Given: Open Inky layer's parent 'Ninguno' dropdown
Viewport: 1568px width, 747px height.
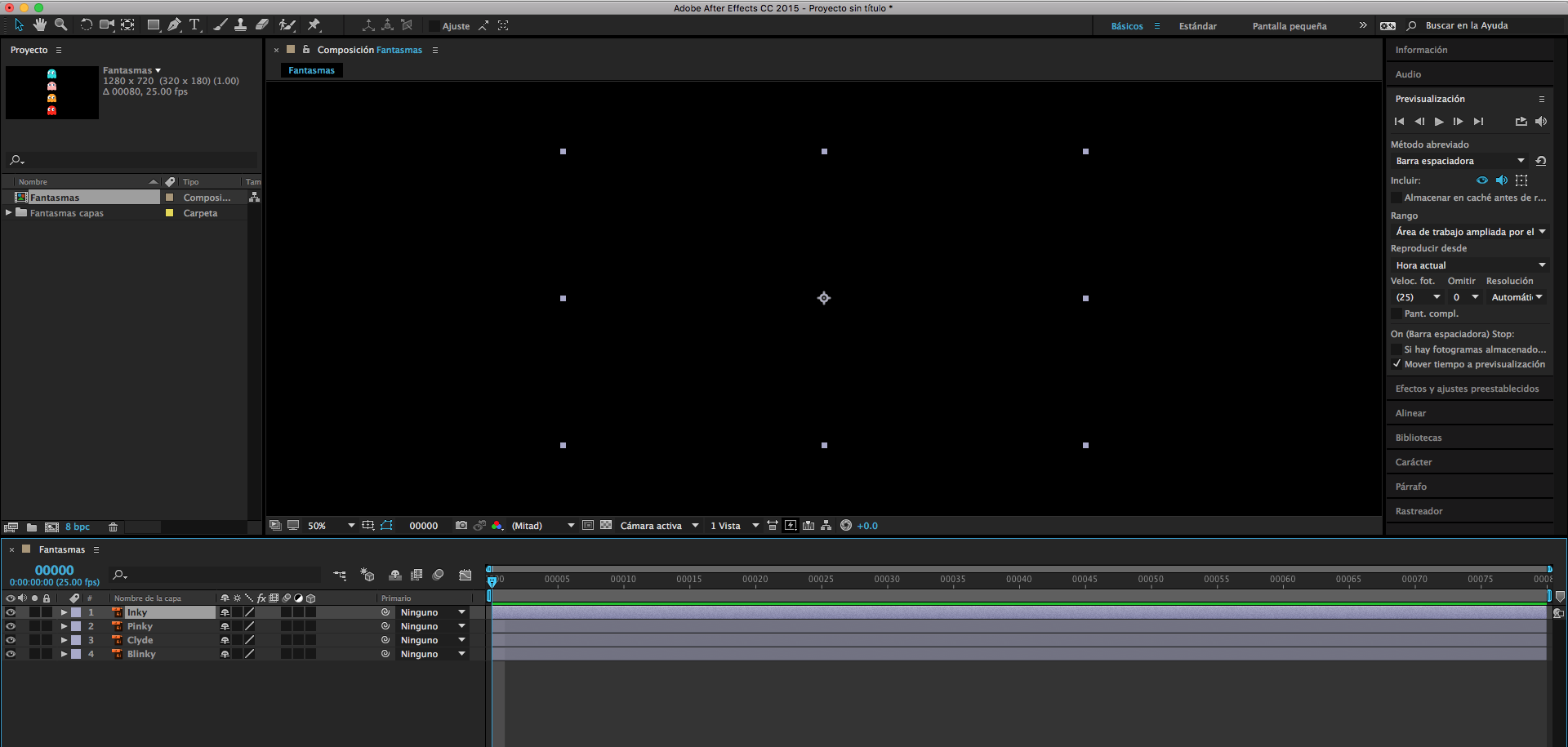Looking at the screenshot, I should pyautogui.click(x=432, y=612).
